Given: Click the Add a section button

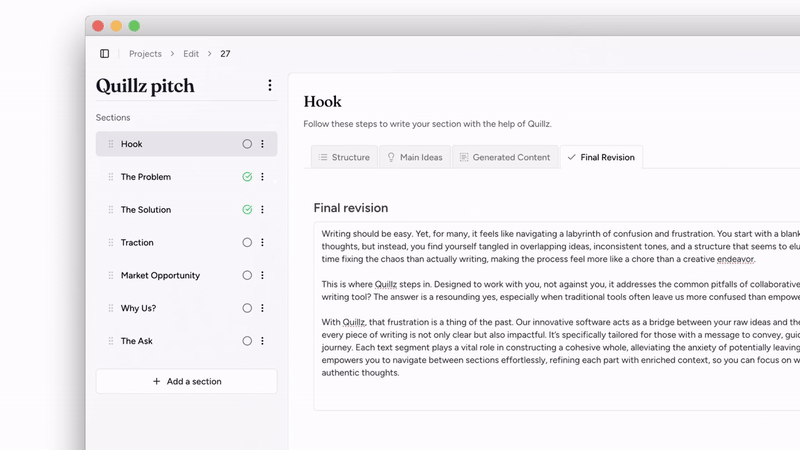Looking at the screenshot, I should (x=187, y=381).
